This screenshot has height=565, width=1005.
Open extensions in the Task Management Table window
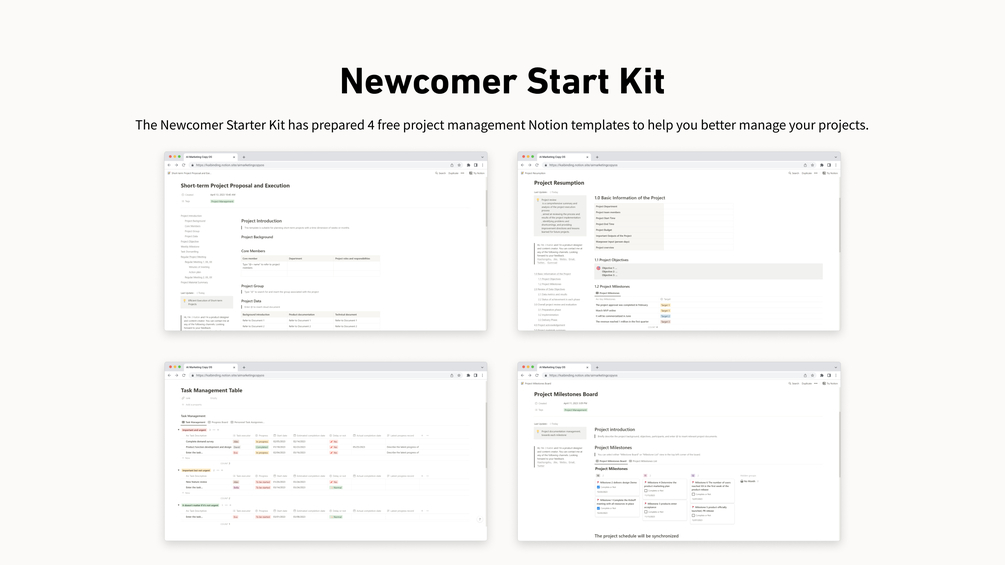point(469,375)
